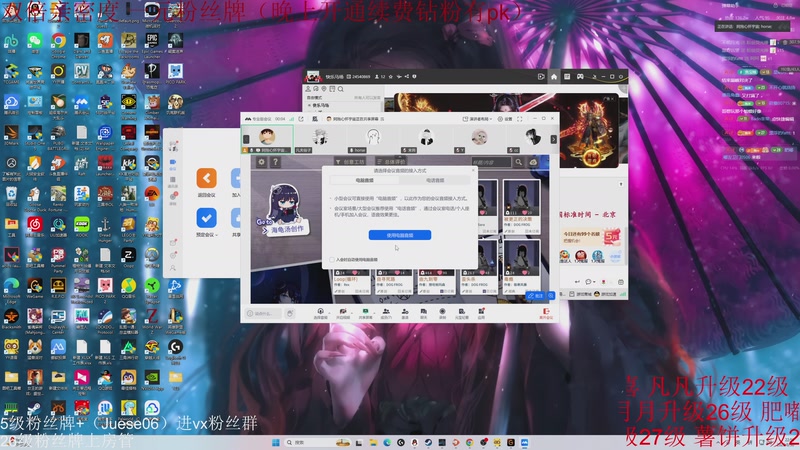Open Google Chrome desktop shortcut
This screenshot has height=450, width=800.
[58, 42]
